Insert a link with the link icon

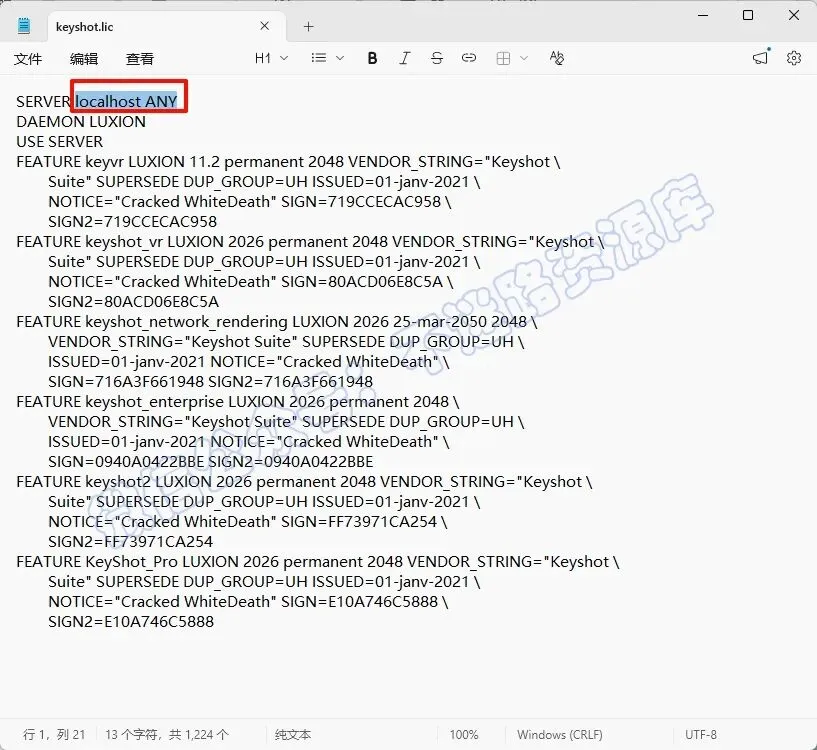(469, 58)
